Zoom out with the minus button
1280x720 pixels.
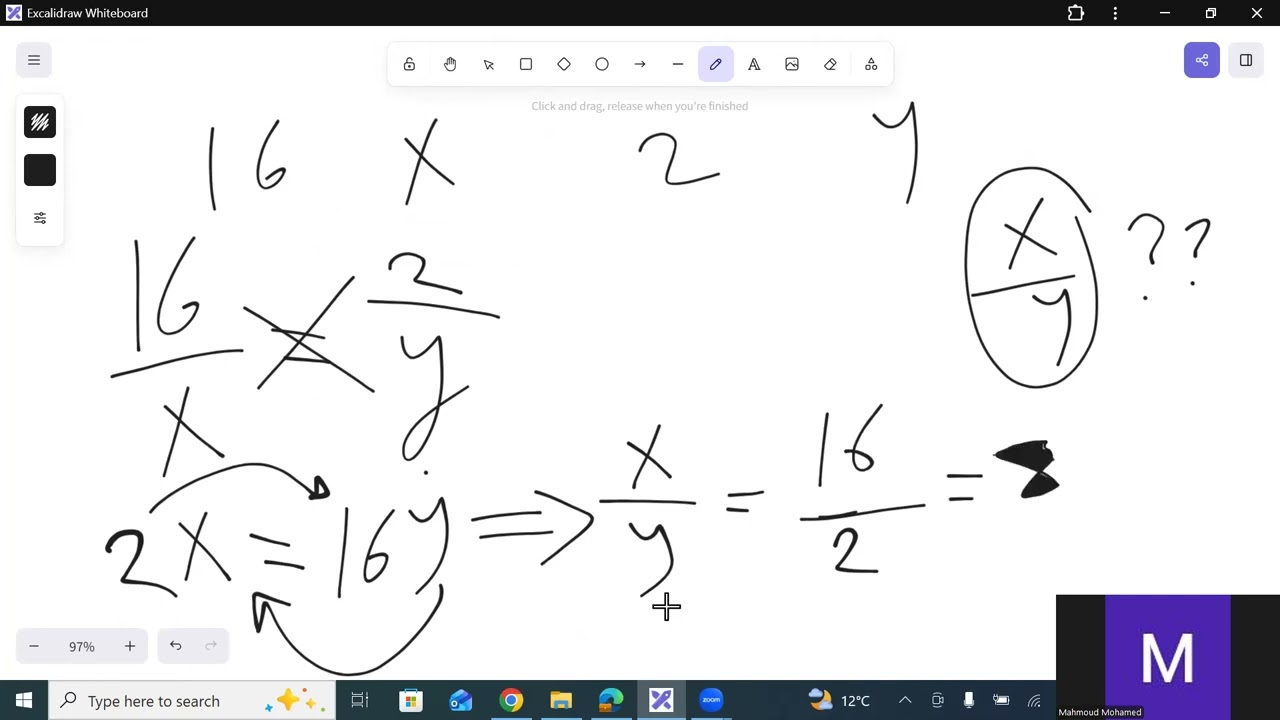34,646
